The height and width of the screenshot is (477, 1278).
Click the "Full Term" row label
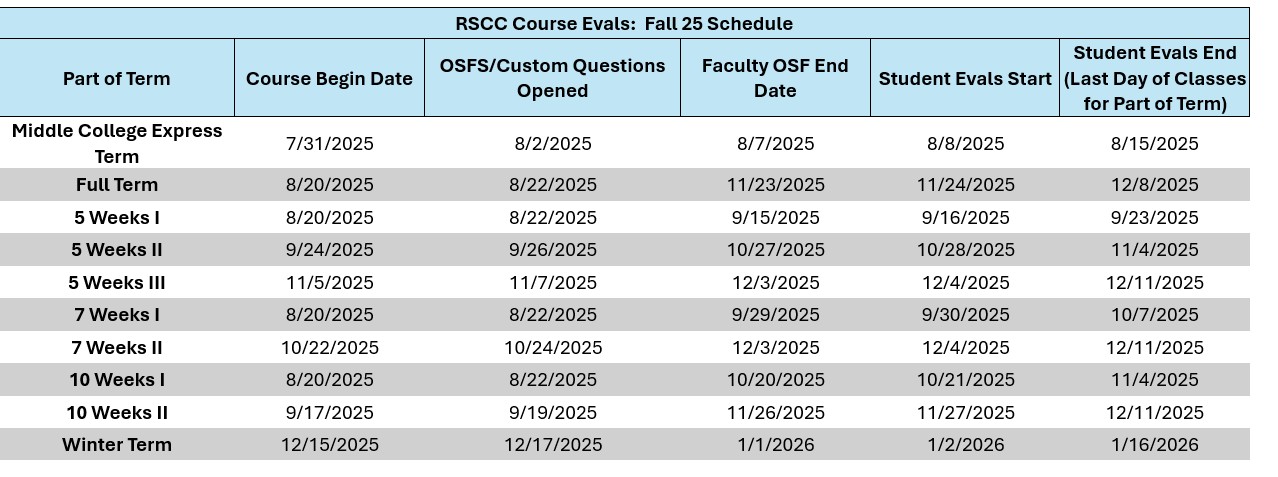point(117,185)
